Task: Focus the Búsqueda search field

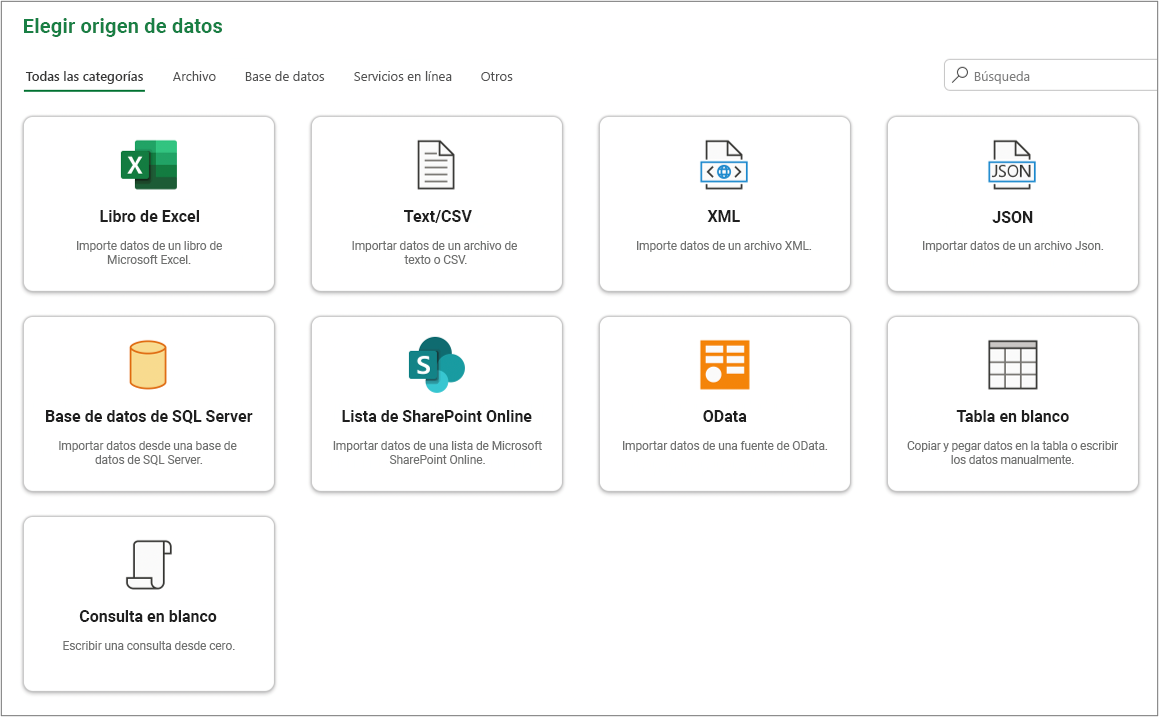Action: pyautogui.click(x=1051, y=75)
